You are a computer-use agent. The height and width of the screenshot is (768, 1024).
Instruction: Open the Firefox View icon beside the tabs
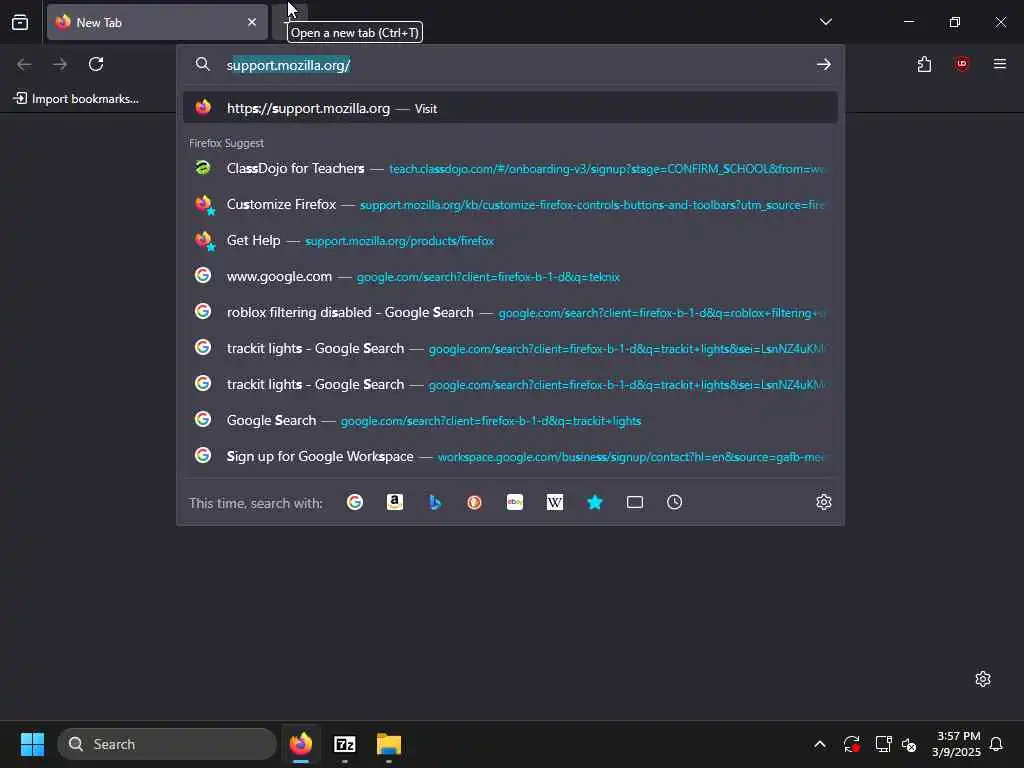click(20, 22)
